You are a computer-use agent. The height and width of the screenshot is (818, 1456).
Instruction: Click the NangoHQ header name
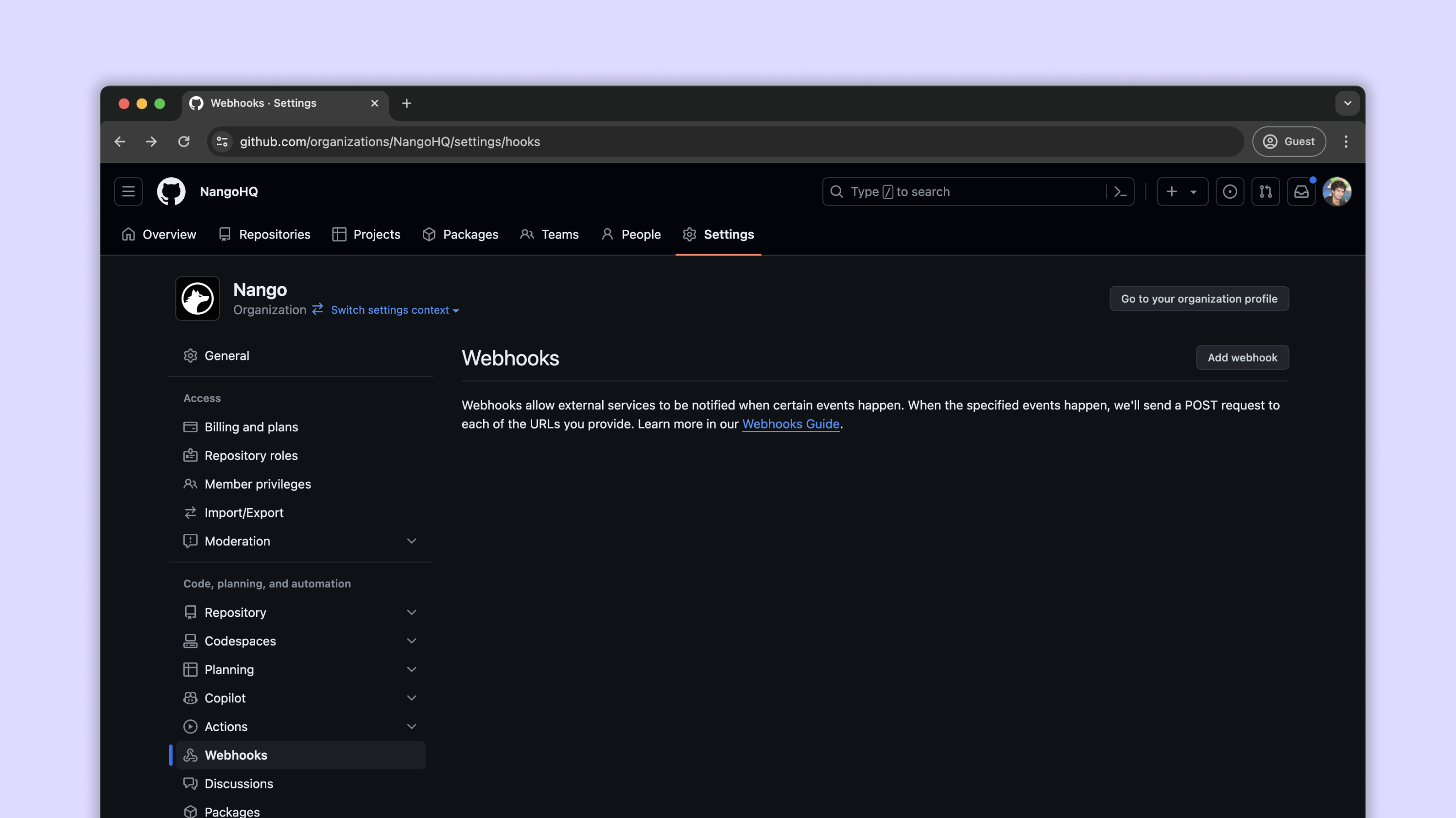pyautogui.click(x=229, y=191)
